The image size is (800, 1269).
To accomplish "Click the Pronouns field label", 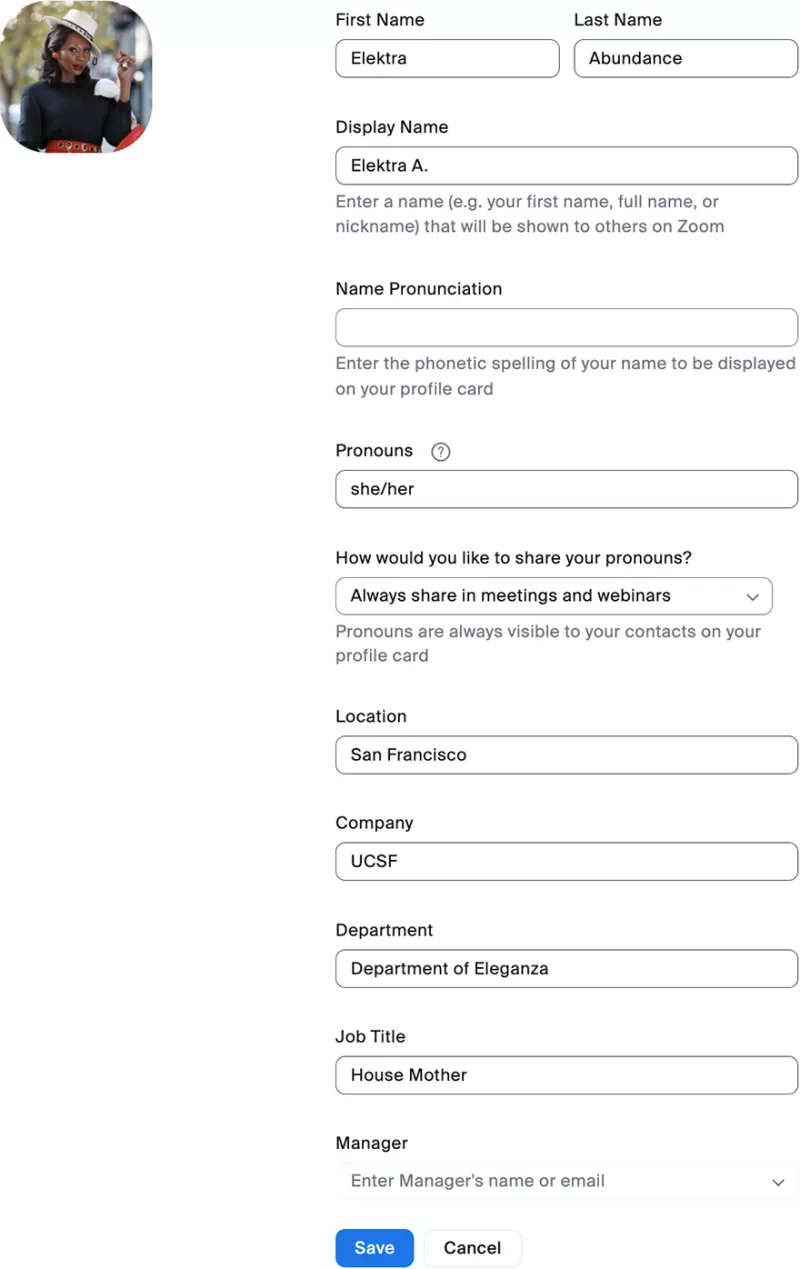I will (374, 451).
